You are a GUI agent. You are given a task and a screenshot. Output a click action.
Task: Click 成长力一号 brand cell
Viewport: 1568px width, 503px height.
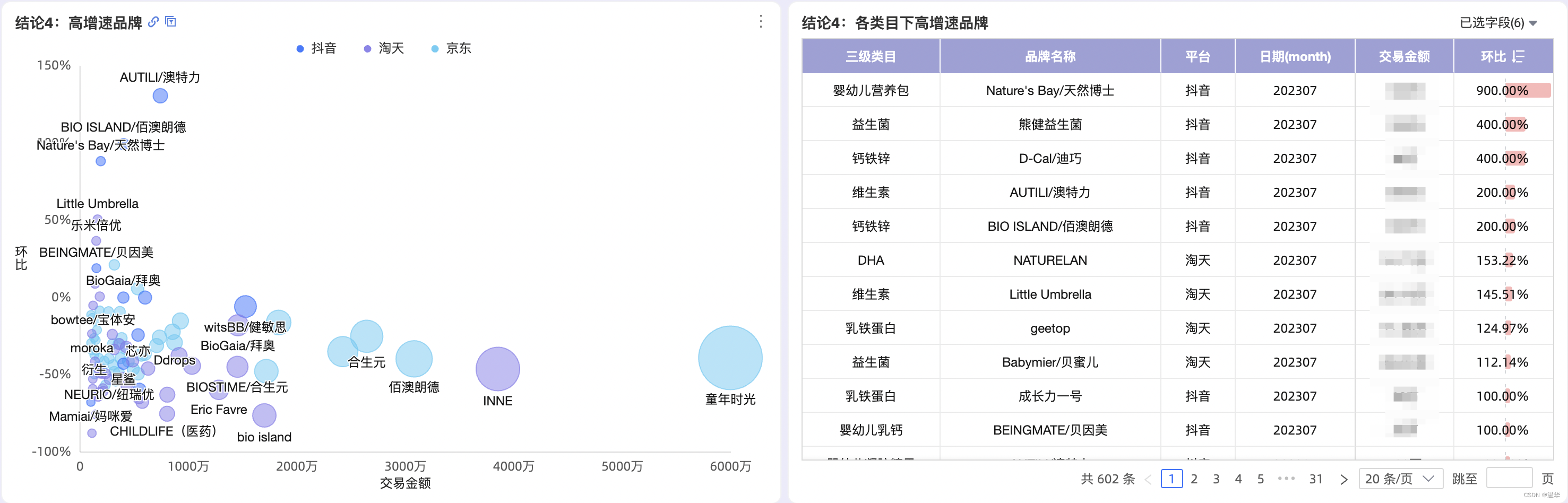coord(1050,396)
